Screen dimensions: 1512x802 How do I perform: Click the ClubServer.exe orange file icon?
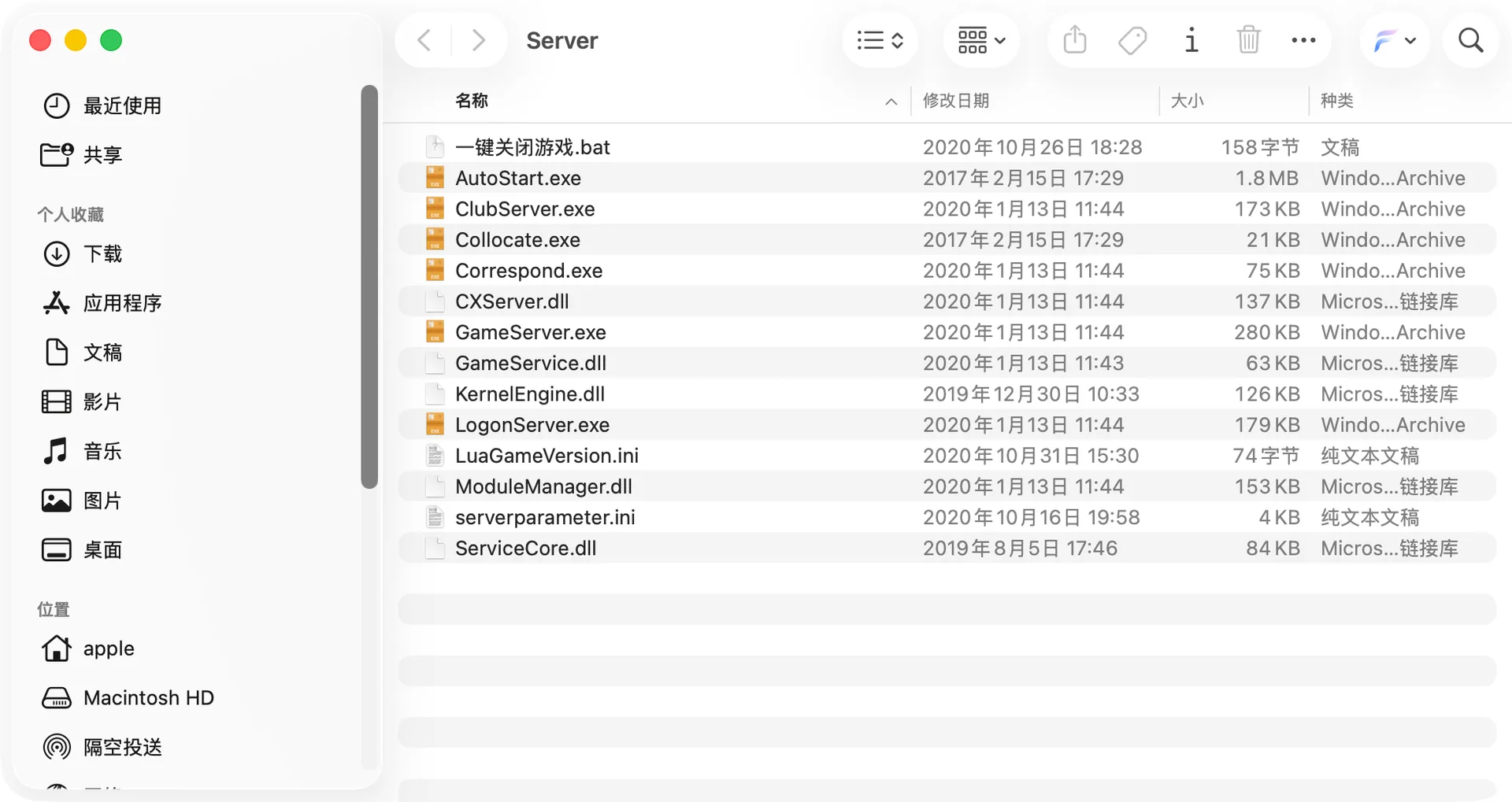[x=435, y=209]
